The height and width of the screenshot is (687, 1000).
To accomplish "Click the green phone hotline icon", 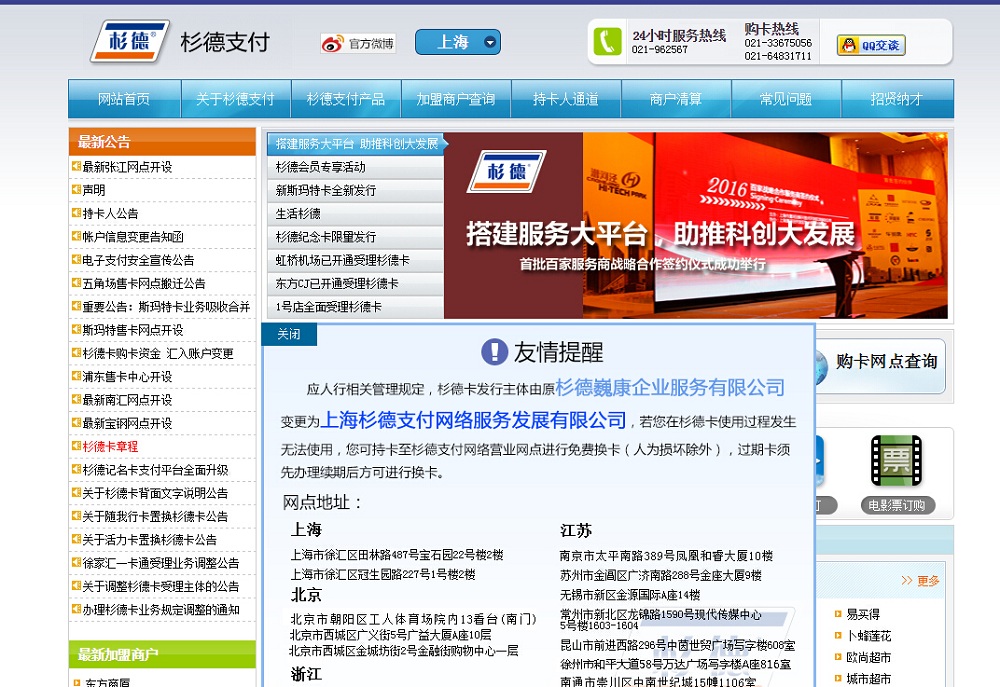I will (607, 41).
